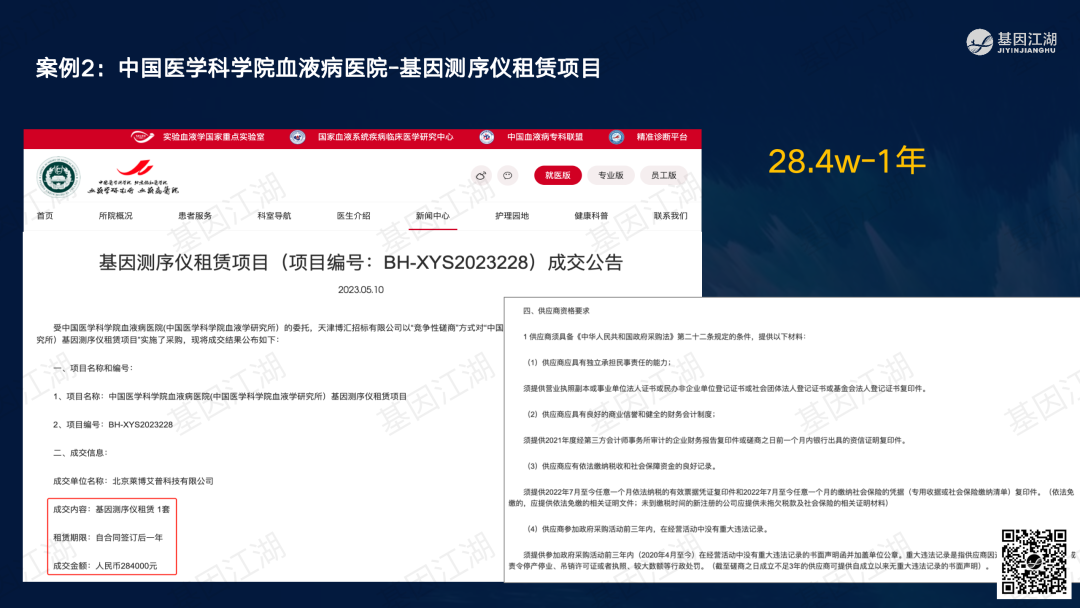Switch to the 就医版 site version
This screenshot has height=608, width=1080.
(558, 175)
